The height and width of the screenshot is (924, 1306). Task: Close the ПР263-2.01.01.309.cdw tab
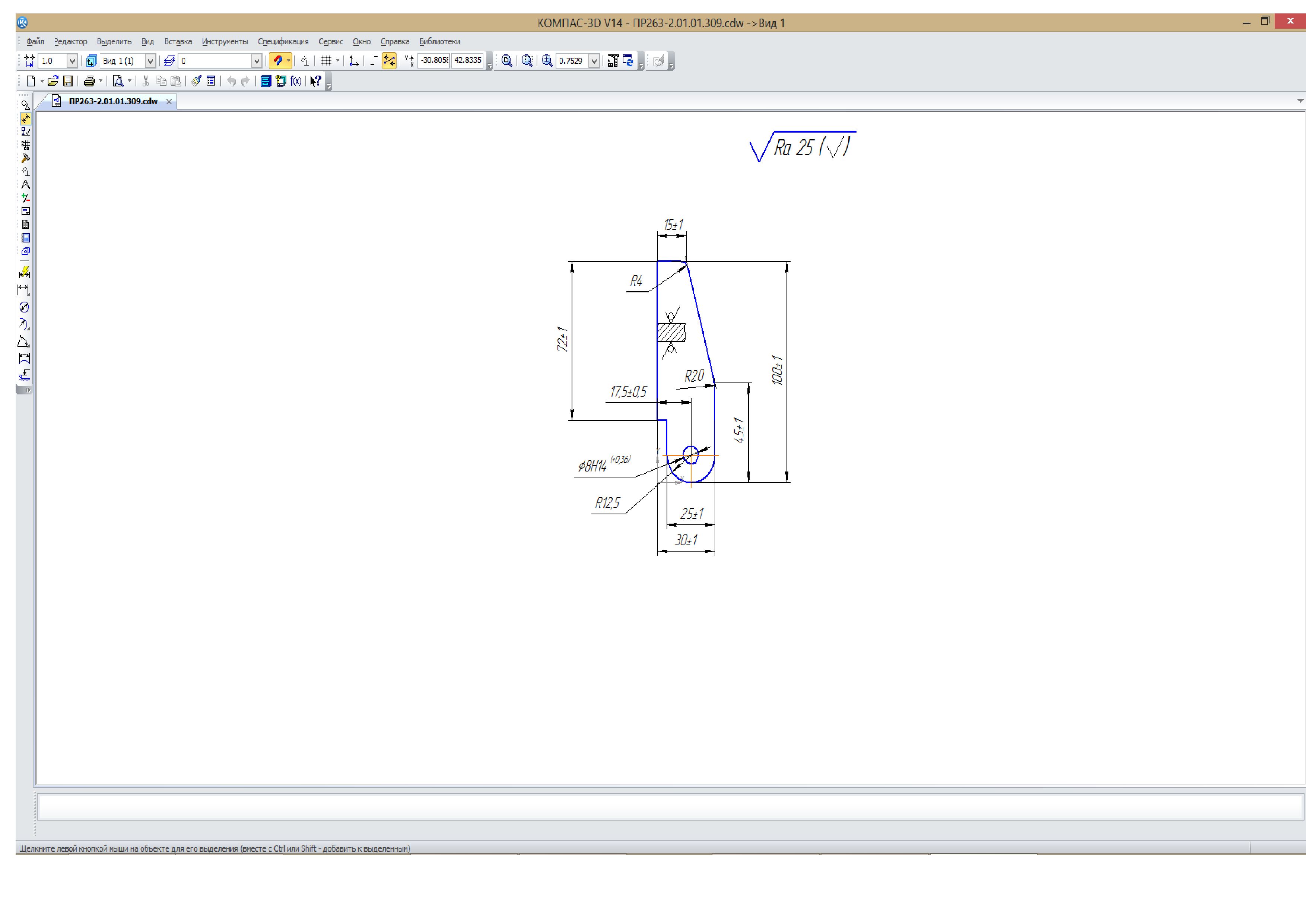coord(169,102)
